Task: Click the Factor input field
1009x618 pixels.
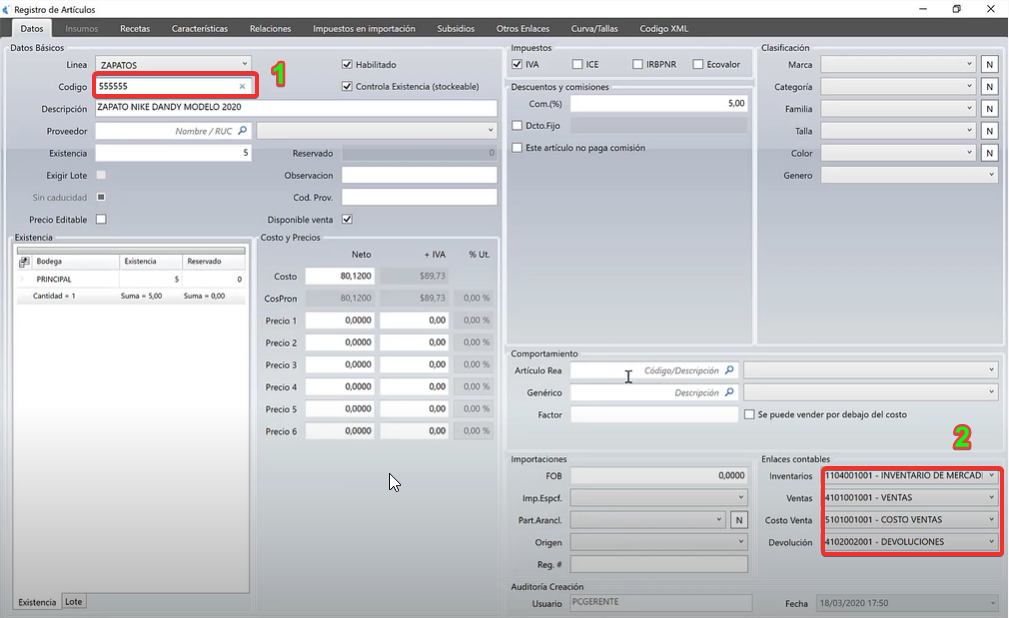Action: tap(654, 415)
